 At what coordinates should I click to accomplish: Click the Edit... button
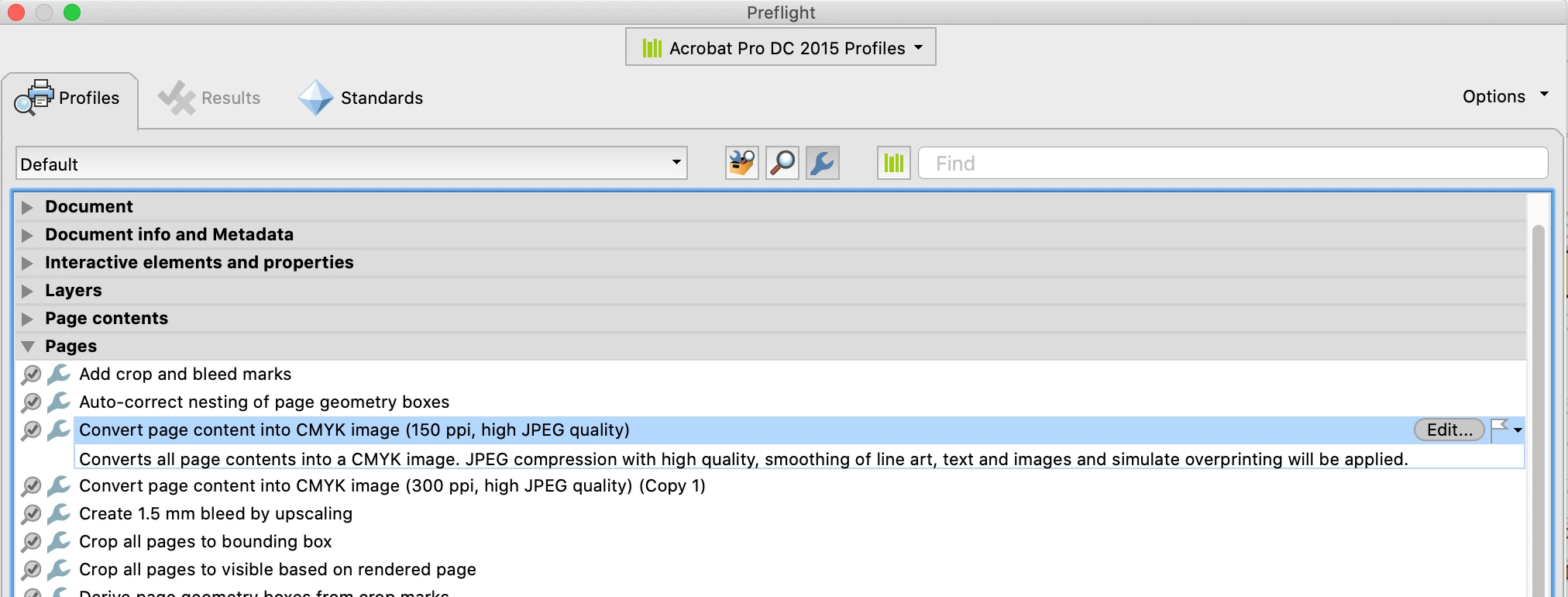point(1449,430)
